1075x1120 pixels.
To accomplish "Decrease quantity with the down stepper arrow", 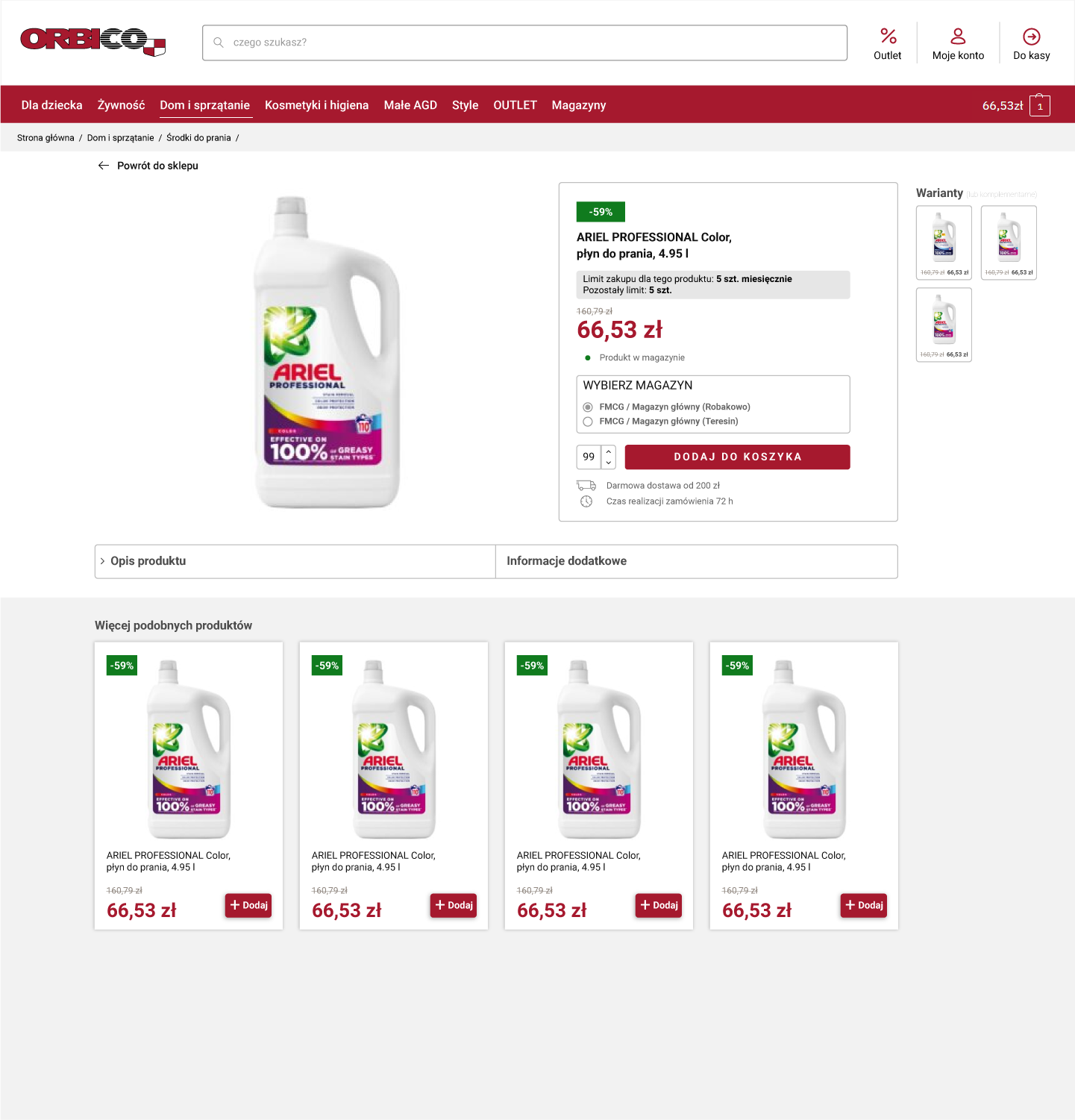I will [609, 463].
